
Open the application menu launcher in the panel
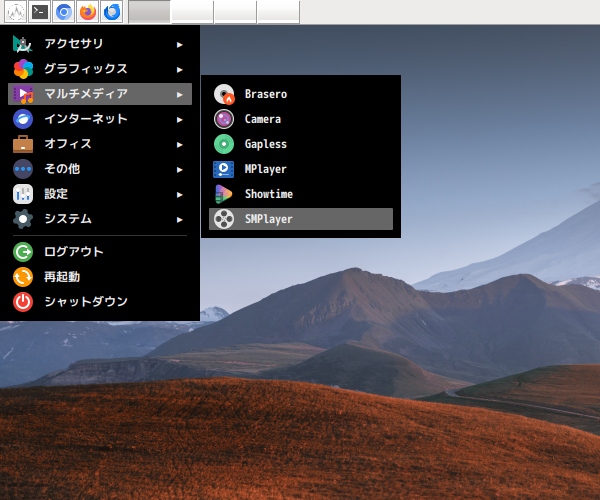(x=16, y=12)
